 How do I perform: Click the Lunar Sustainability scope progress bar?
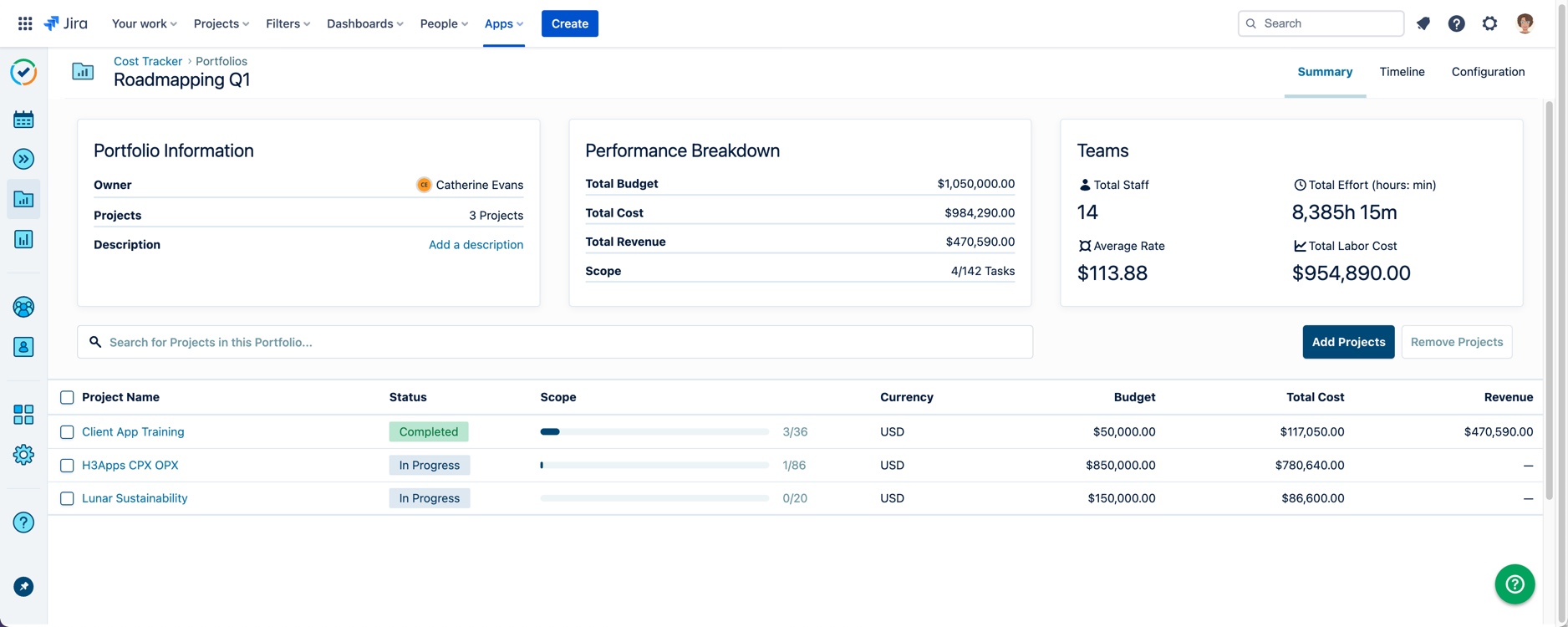click(x=654, y=498)
